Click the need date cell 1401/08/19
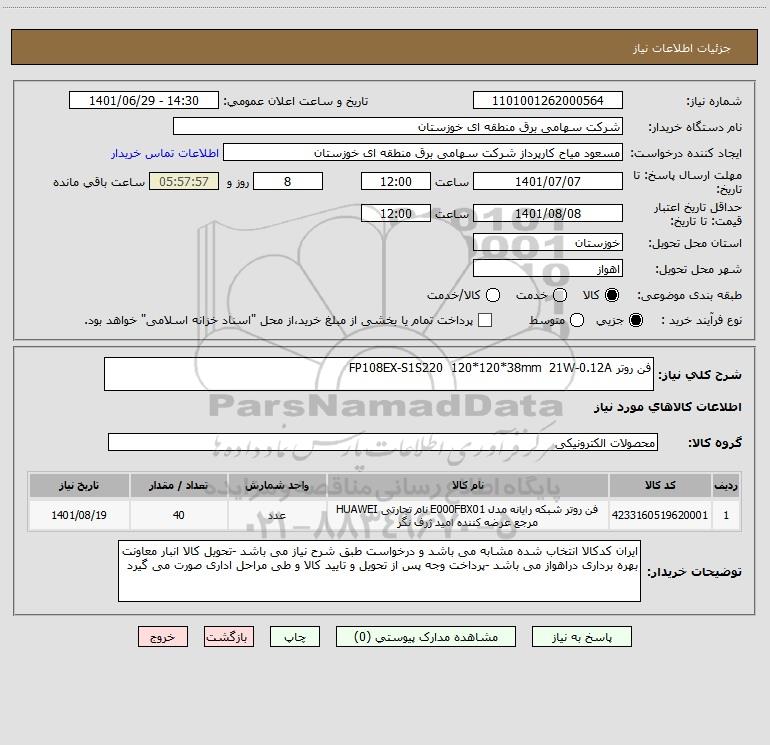The width and height of the screenshot is (770, 745). tap(79, 515)
